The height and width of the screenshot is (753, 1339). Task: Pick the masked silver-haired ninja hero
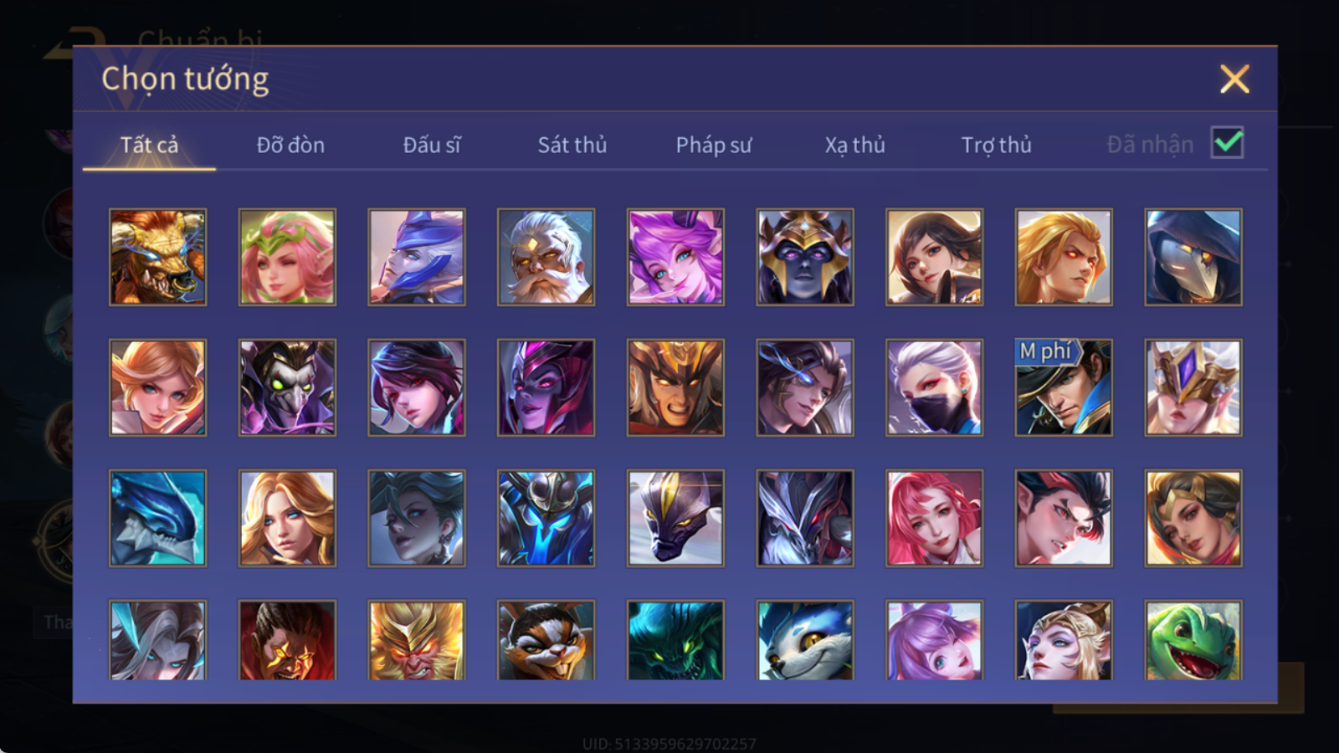pos(934,388)
